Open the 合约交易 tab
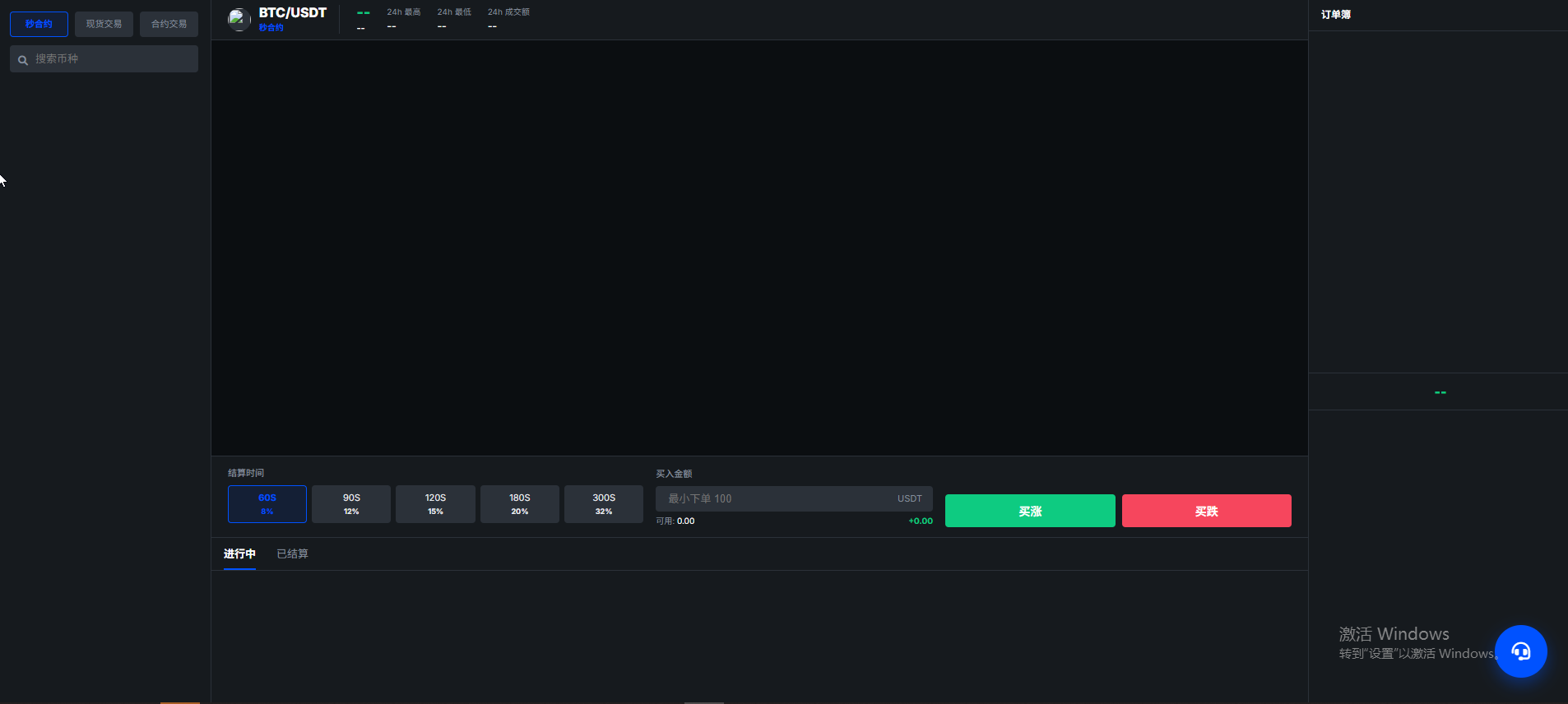Viewport: 1568px width, 704px height. pyautogui.click(x=169, y=24)
